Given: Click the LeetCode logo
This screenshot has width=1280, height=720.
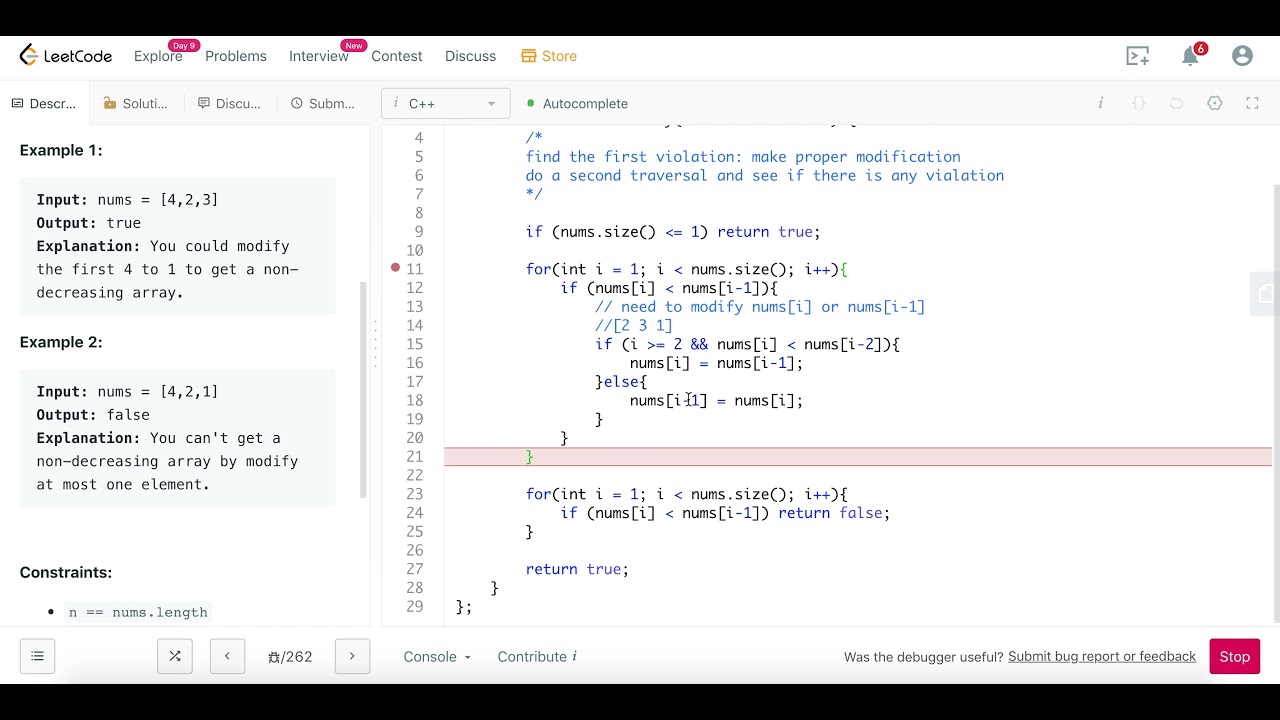Looking at the screenshot, I should 66,56.
